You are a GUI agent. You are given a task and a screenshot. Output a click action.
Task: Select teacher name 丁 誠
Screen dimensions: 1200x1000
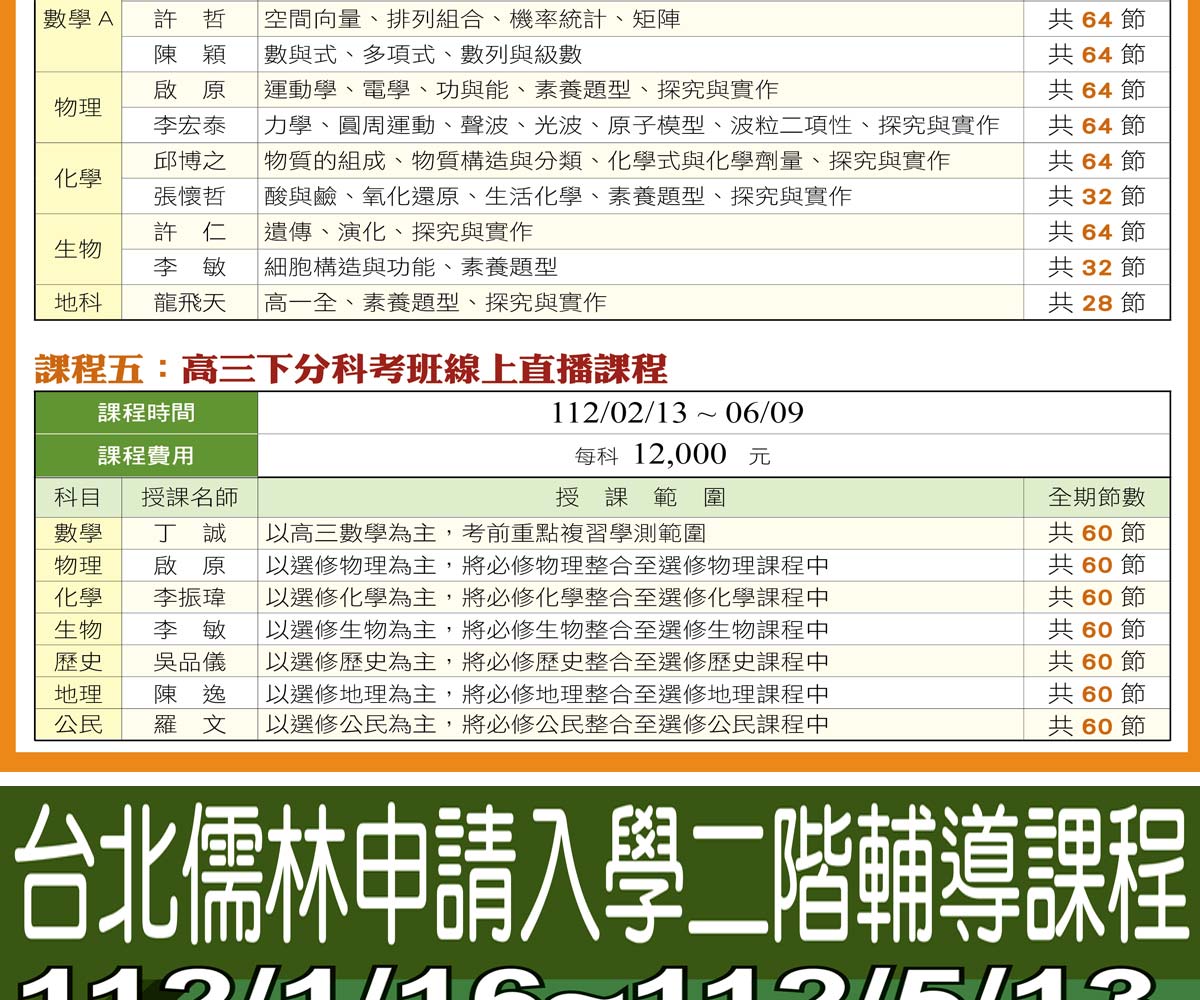tap(190, 533)
